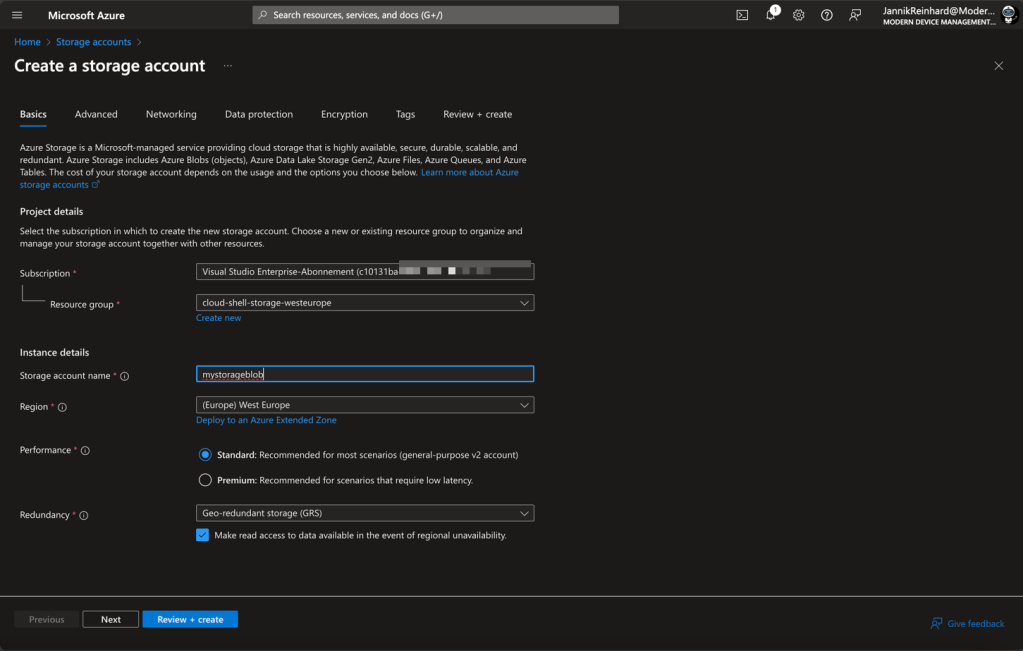This screenshot has height=651, width=1023.
Task: Launch Cloud Shell from the top bar
Action: point(742,15)
